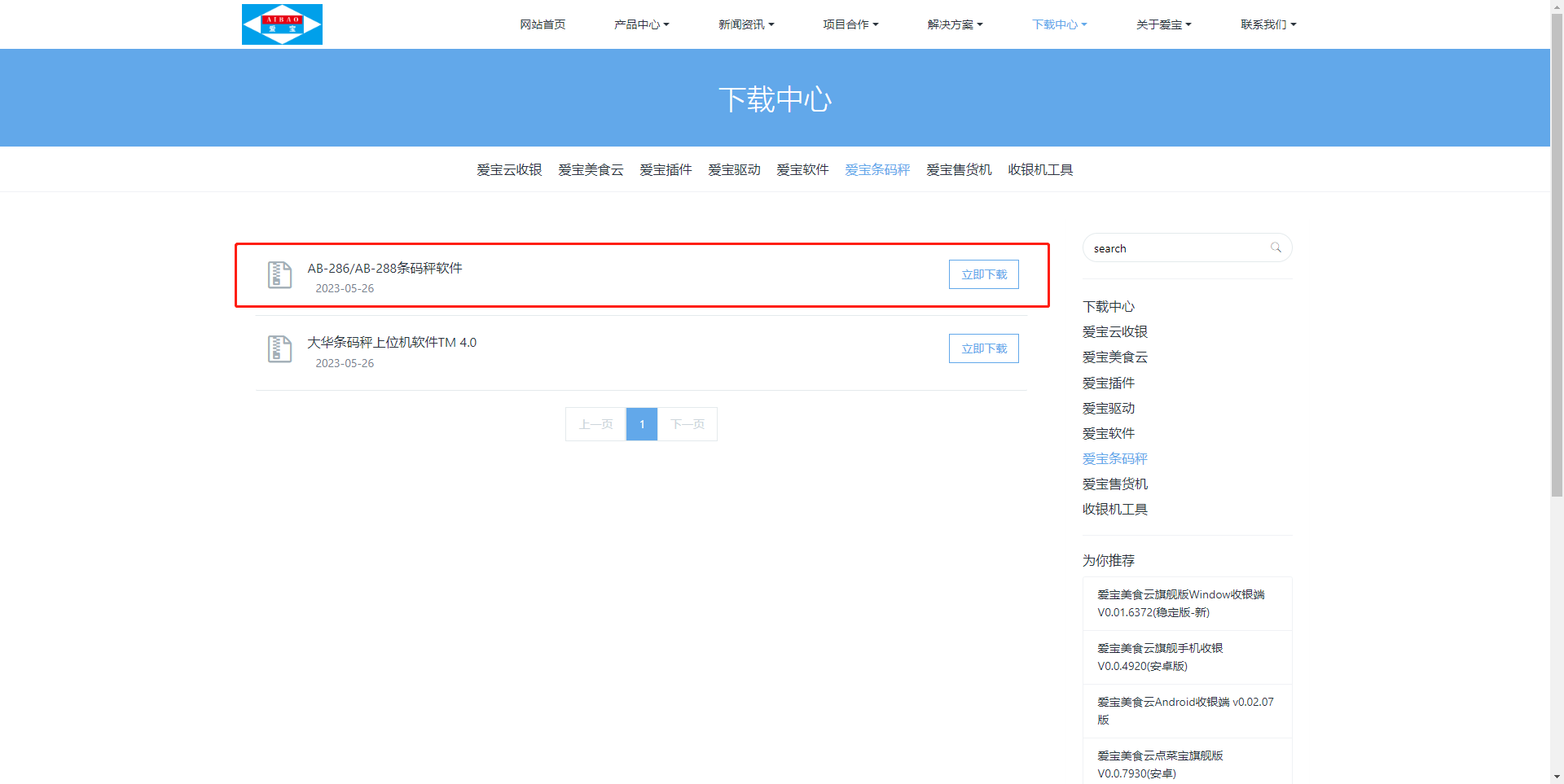Screen dimensions: 1564x784
Task: Download 大华条码秤上位机软件 via 立即下载
Action: [x=984, y=348]
